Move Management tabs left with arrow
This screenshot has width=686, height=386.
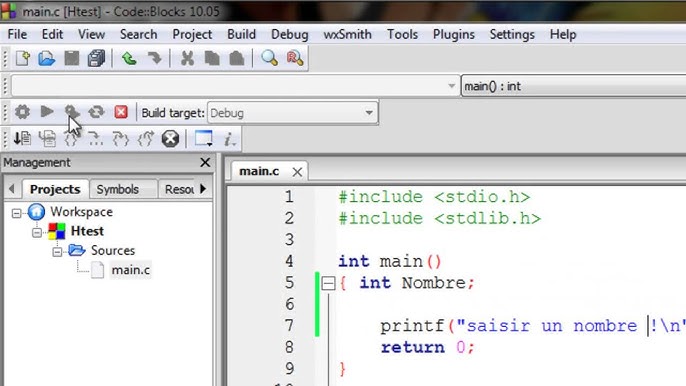[11, 189]
